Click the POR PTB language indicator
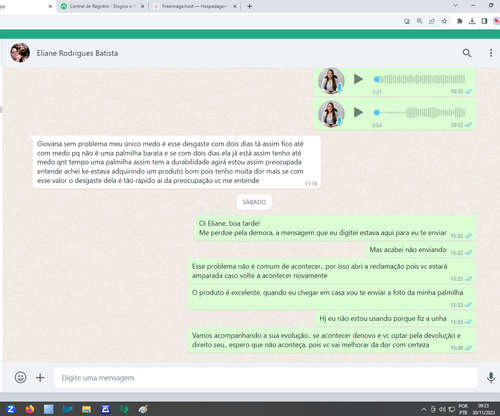The width and height of the screenshot is (500, 416). (463, 409)
